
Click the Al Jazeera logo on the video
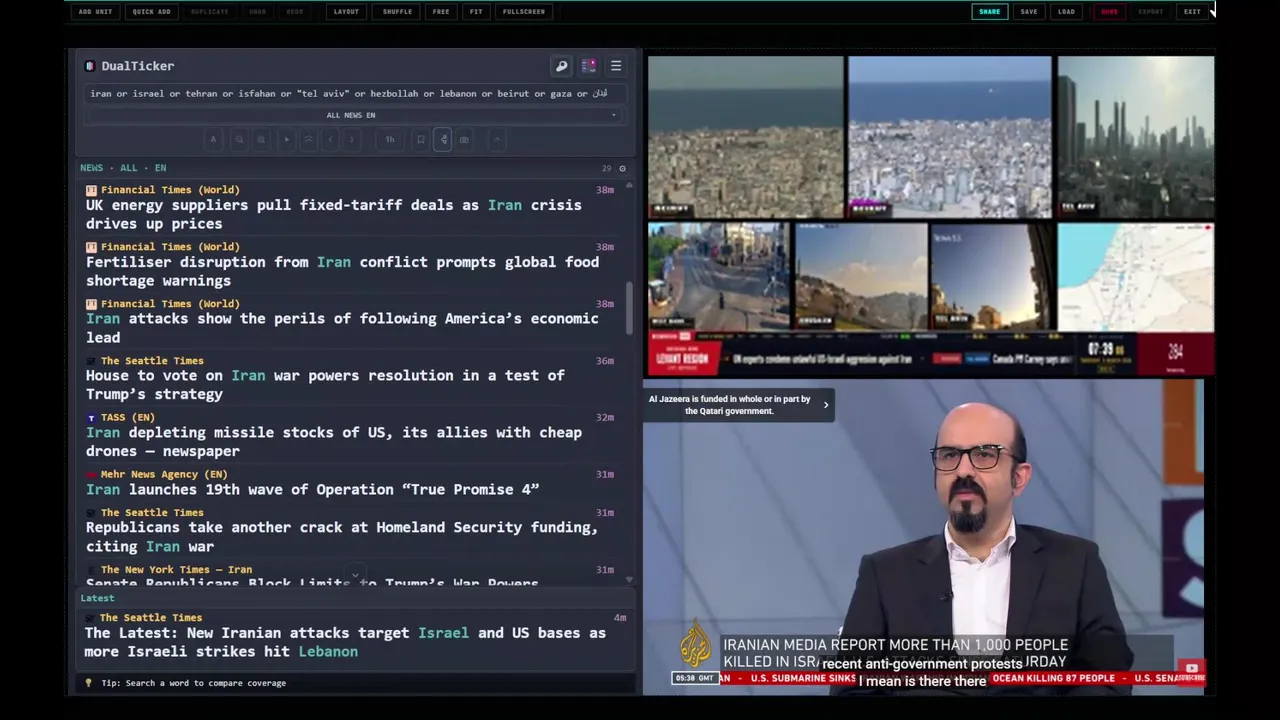point(696,645)
